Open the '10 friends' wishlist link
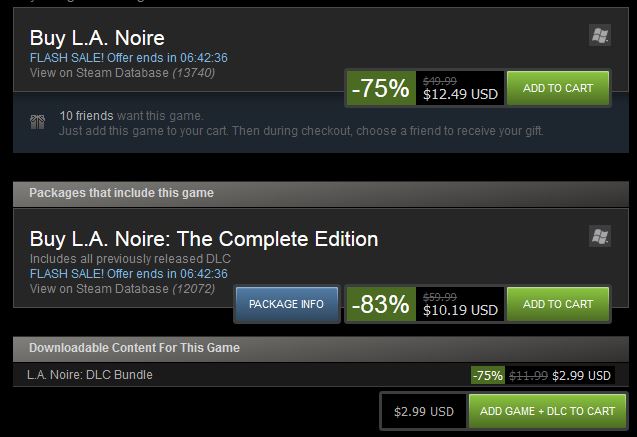This screenshot has width=637, height=437. coord(86,116)
